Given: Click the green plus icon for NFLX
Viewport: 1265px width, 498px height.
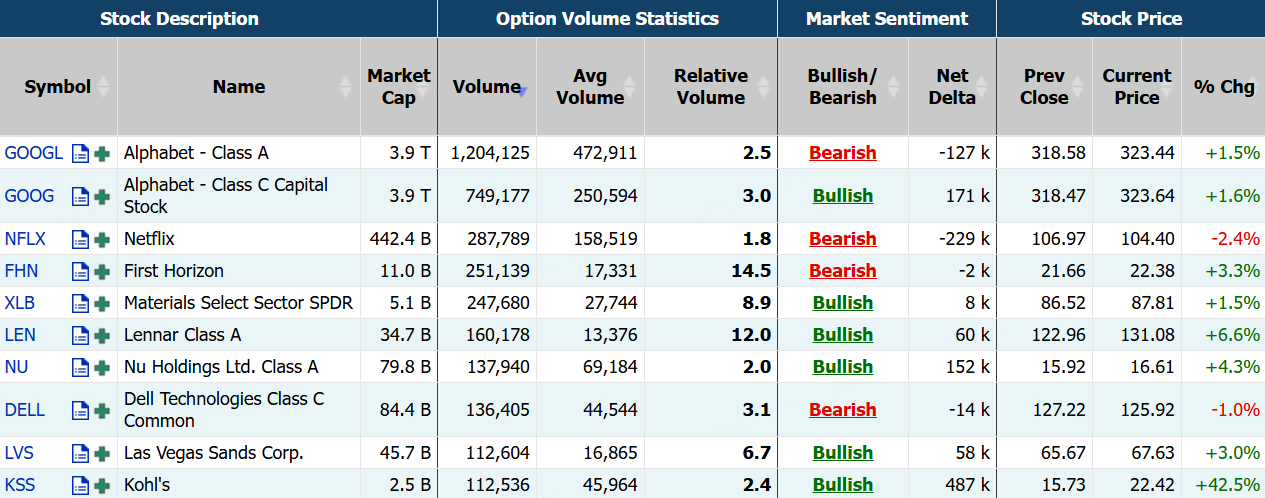Looking at the screenshot, I should [x=102, y=240].
